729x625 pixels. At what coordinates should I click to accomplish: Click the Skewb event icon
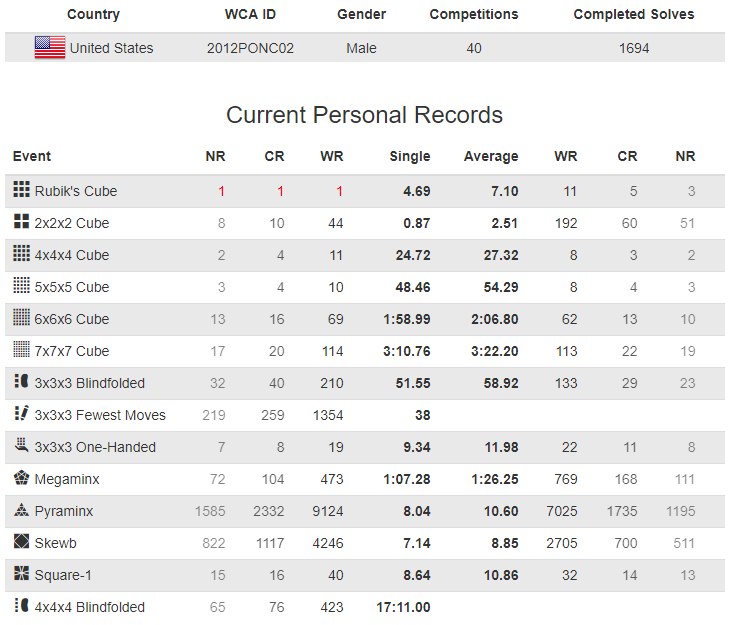(22, 542)
